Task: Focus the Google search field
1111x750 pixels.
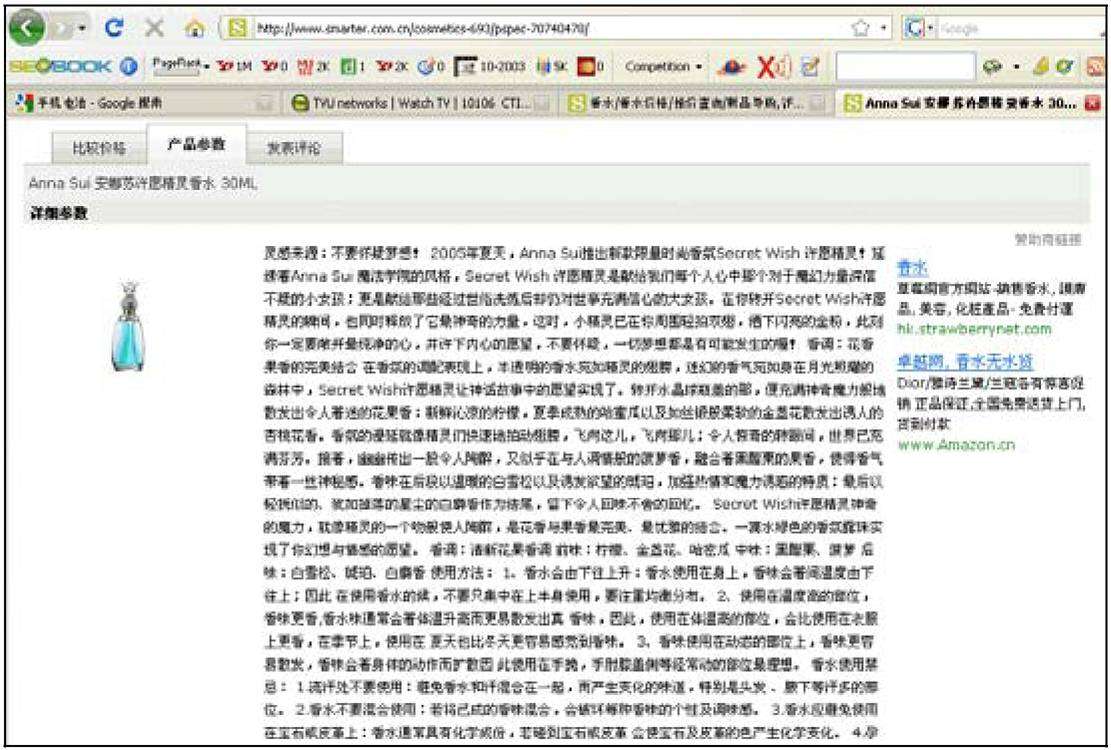Action: pyautogui.click(x=1020, y=29)
